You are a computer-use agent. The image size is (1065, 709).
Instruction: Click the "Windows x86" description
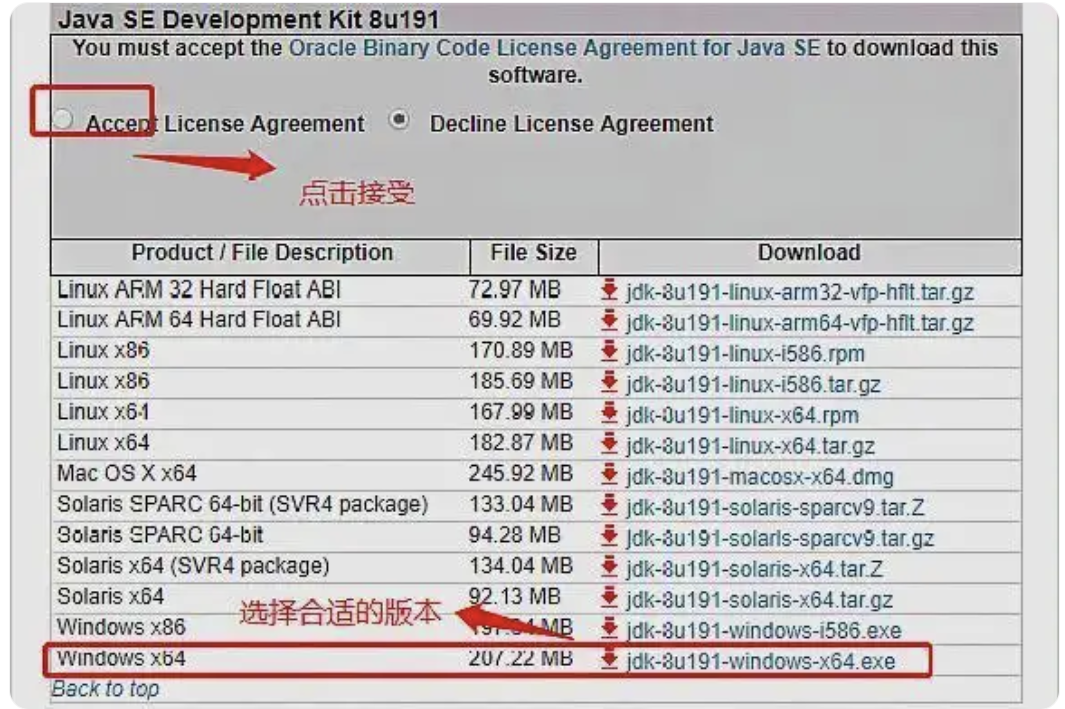tap(122, 627)
